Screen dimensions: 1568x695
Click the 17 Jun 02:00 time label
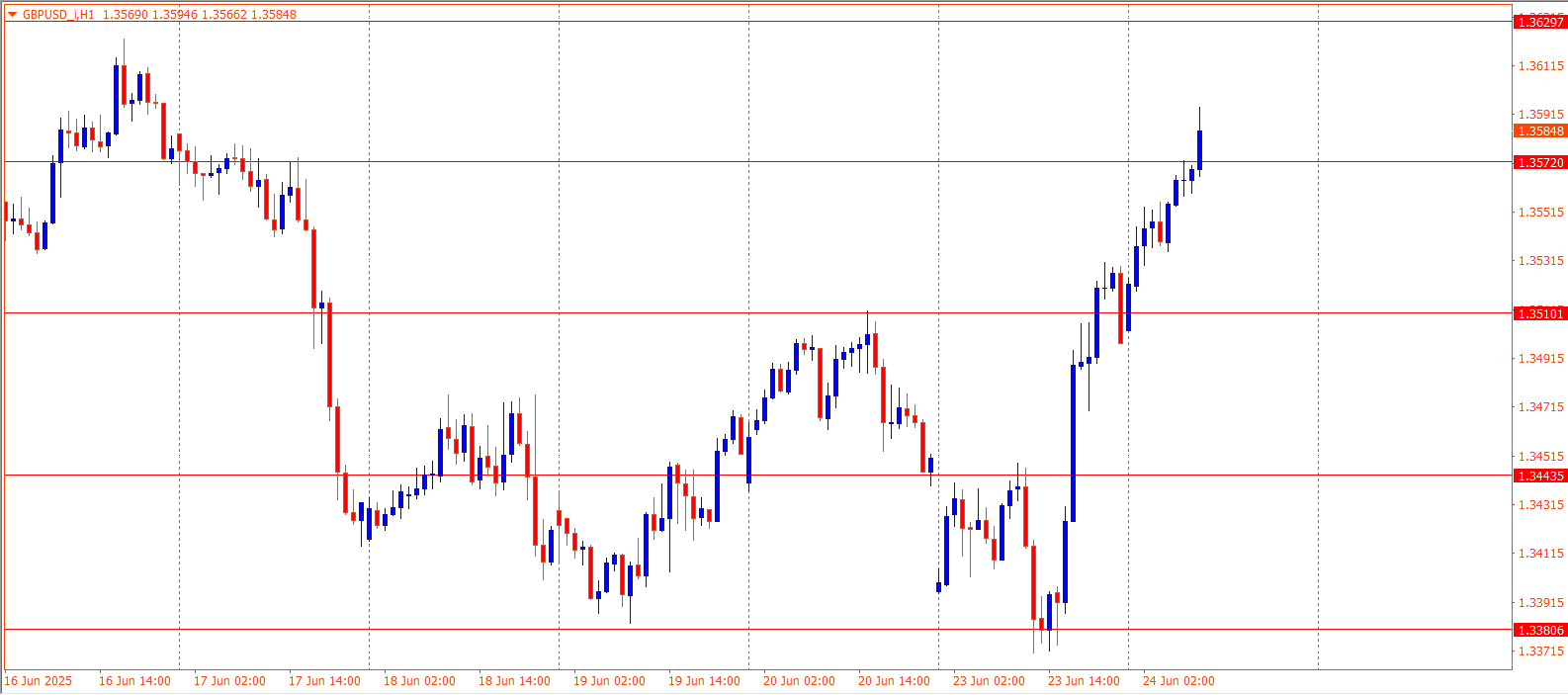229,681
